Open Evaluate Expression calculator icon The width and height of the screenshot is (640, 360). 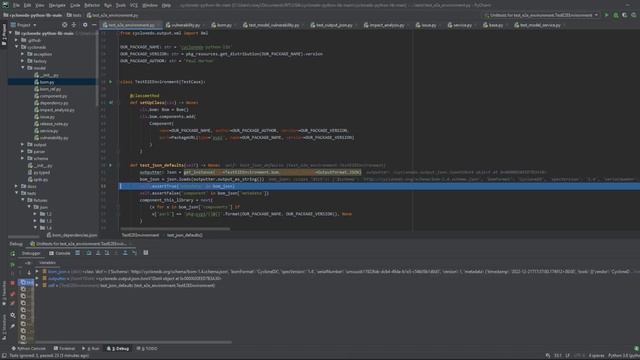tap(146, 253)
